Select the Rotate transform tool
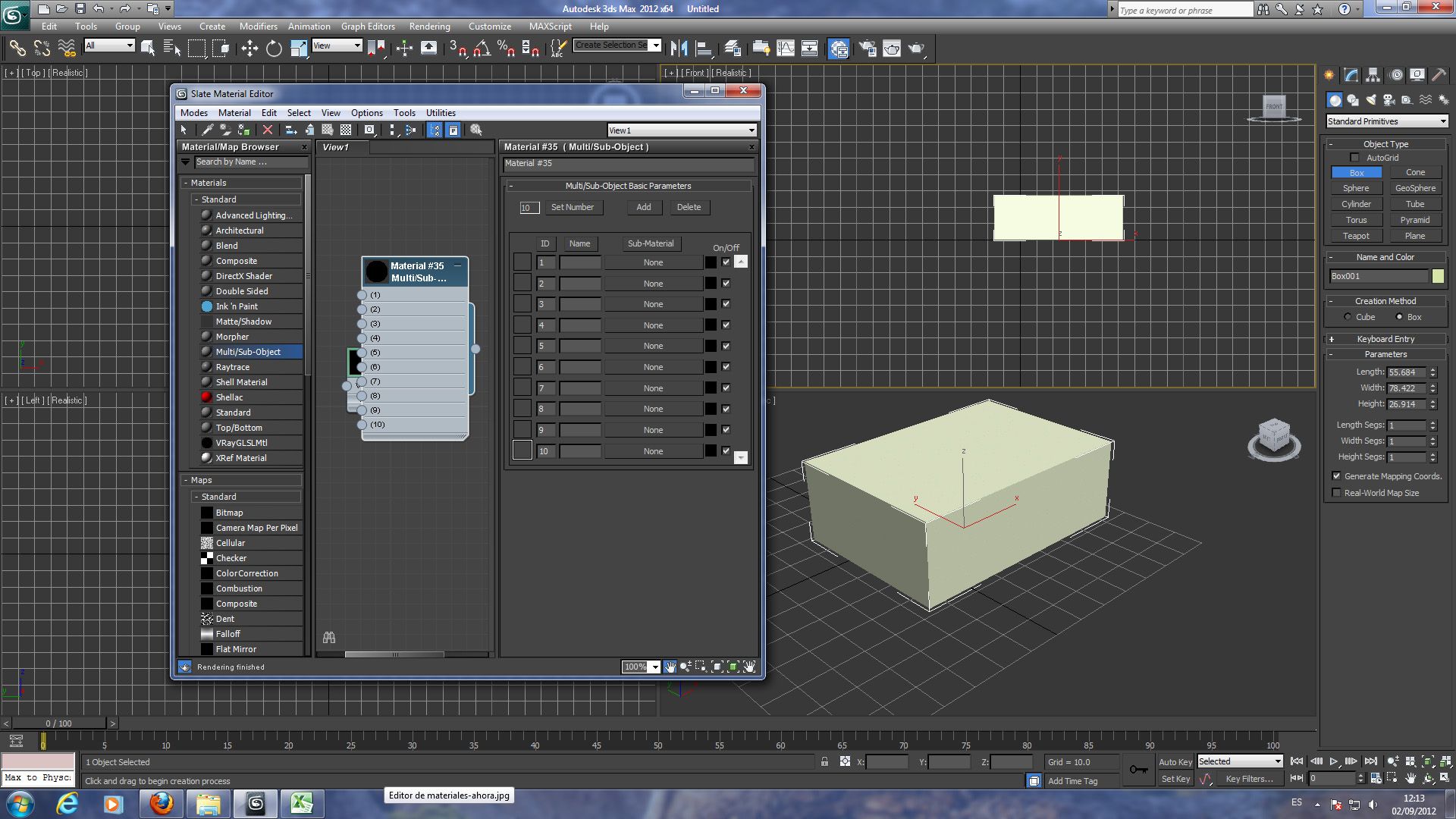 click(x=274, y=49)
